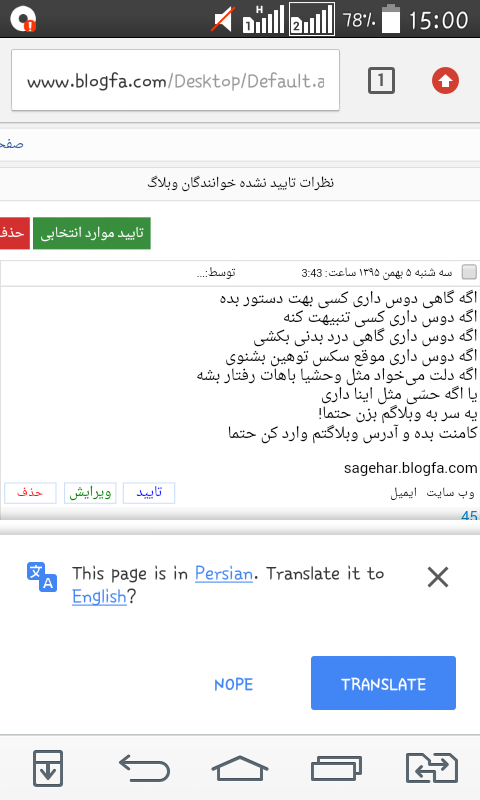Click the green ویرایش edit button
Screen dimensions: 480x800
tap(90, 493)
